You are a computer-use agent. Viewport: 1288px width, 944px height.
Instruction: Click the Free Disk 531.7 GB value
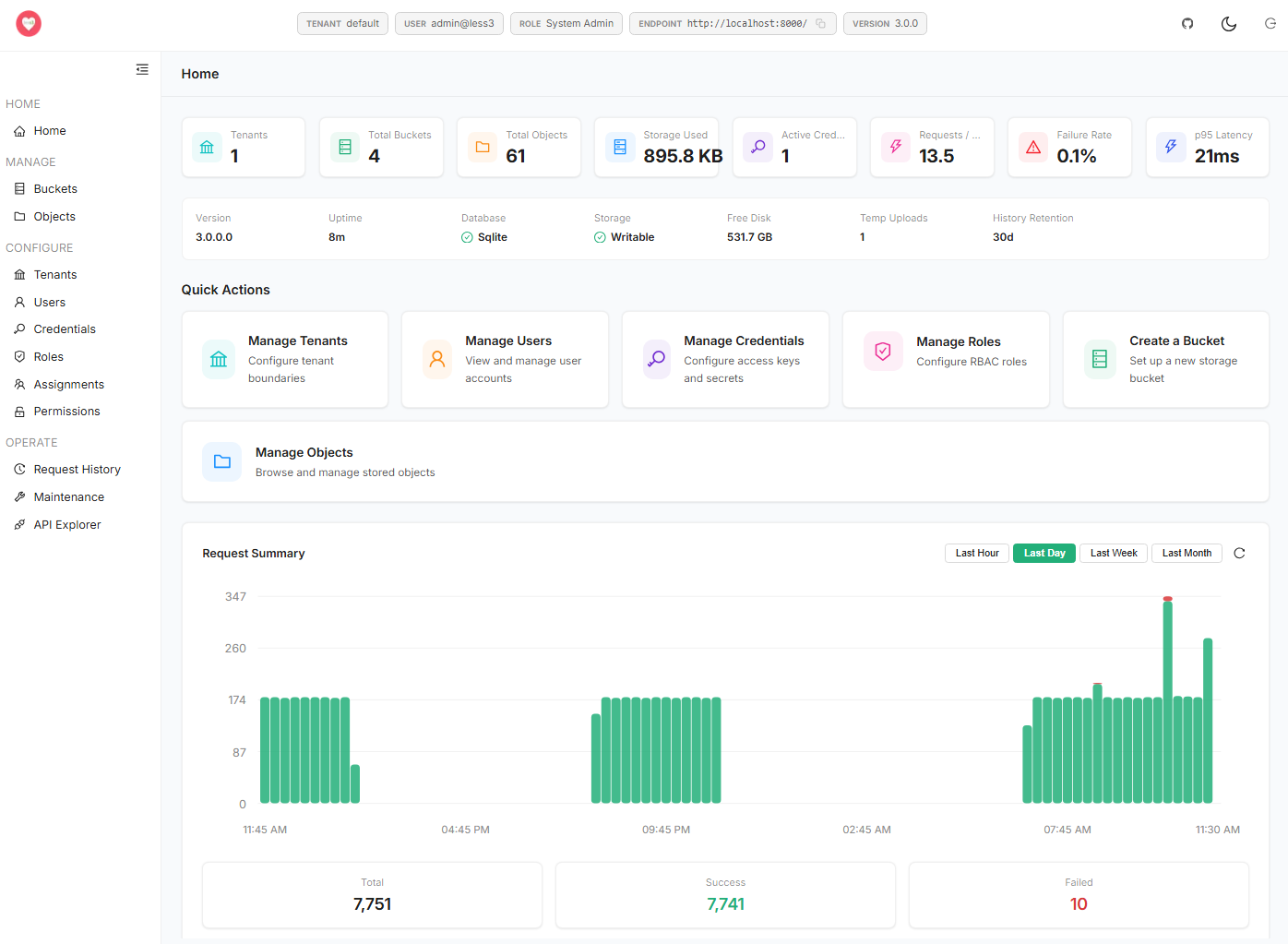tap(750, 237)
